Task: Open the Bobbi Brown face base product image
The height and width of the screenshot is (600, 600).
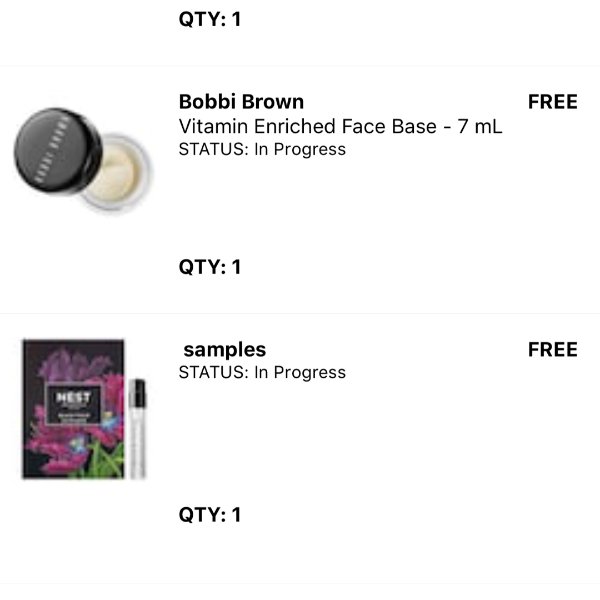Action: pos(83,160)
